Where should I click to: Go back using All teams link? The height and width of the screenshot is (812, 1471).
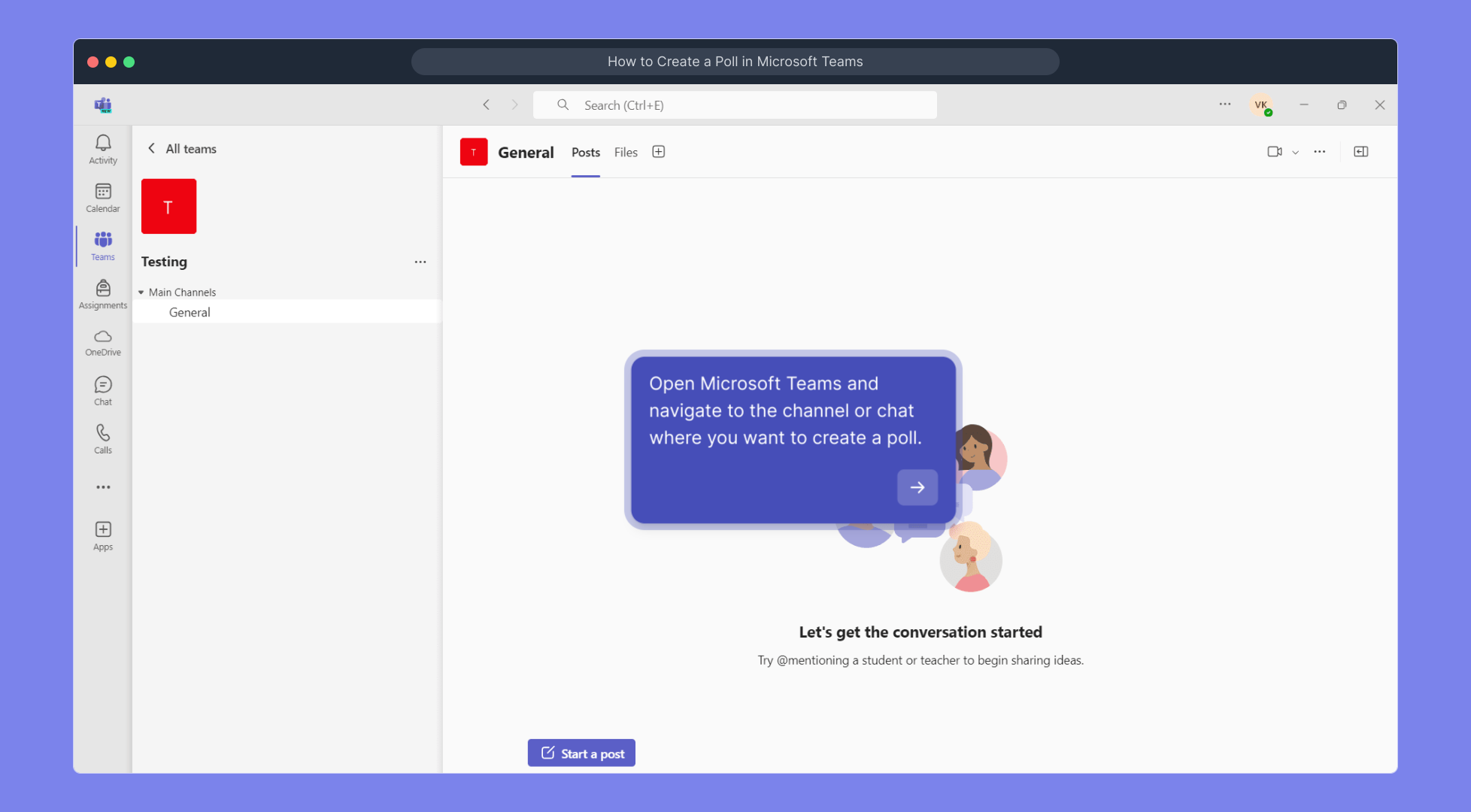(180, 148)
